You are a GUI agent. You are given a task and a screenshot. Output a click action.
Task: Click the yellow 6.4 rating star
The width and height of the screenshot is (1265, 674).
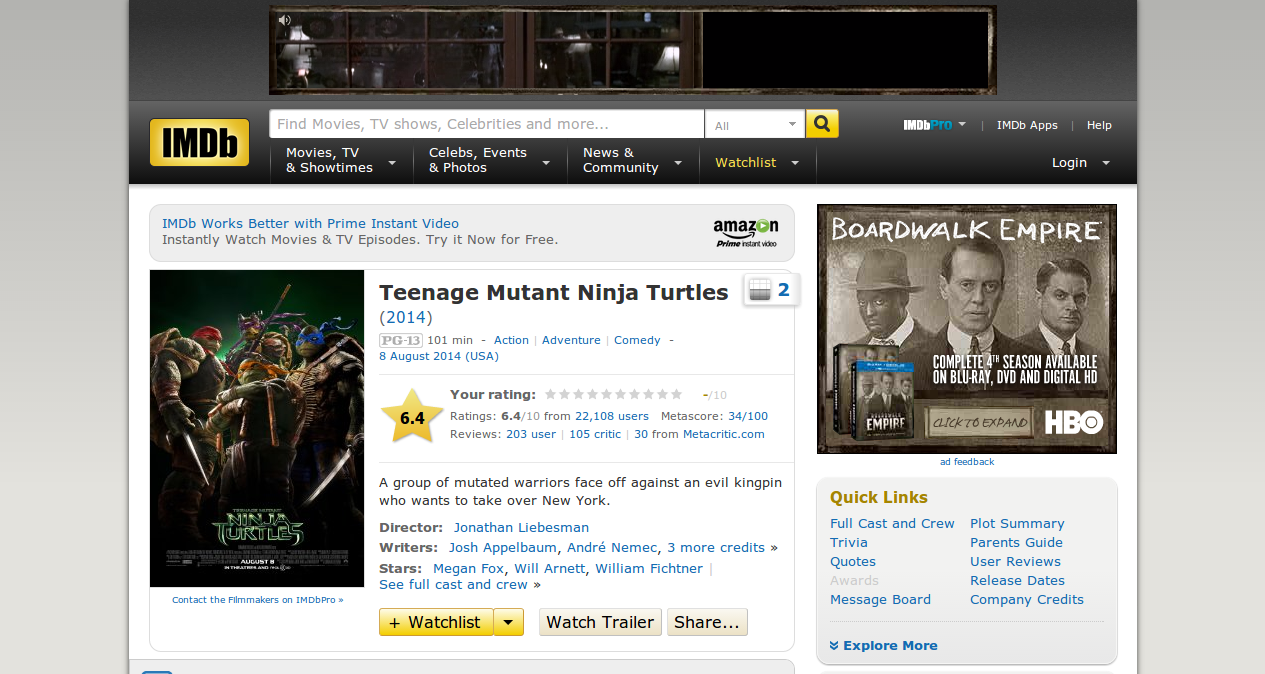(412, 418)
